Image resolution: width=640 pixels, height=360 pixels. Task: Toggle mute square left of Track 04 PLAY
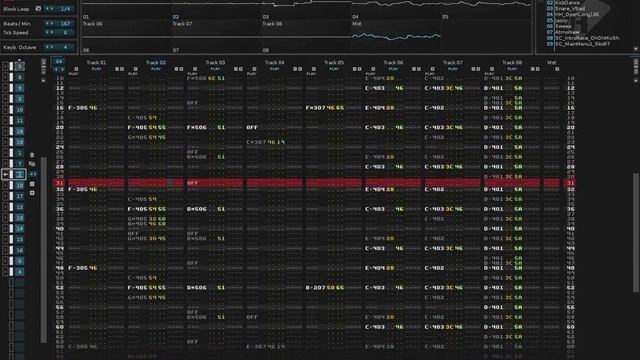pyautogui.click(x=254, y=69)
